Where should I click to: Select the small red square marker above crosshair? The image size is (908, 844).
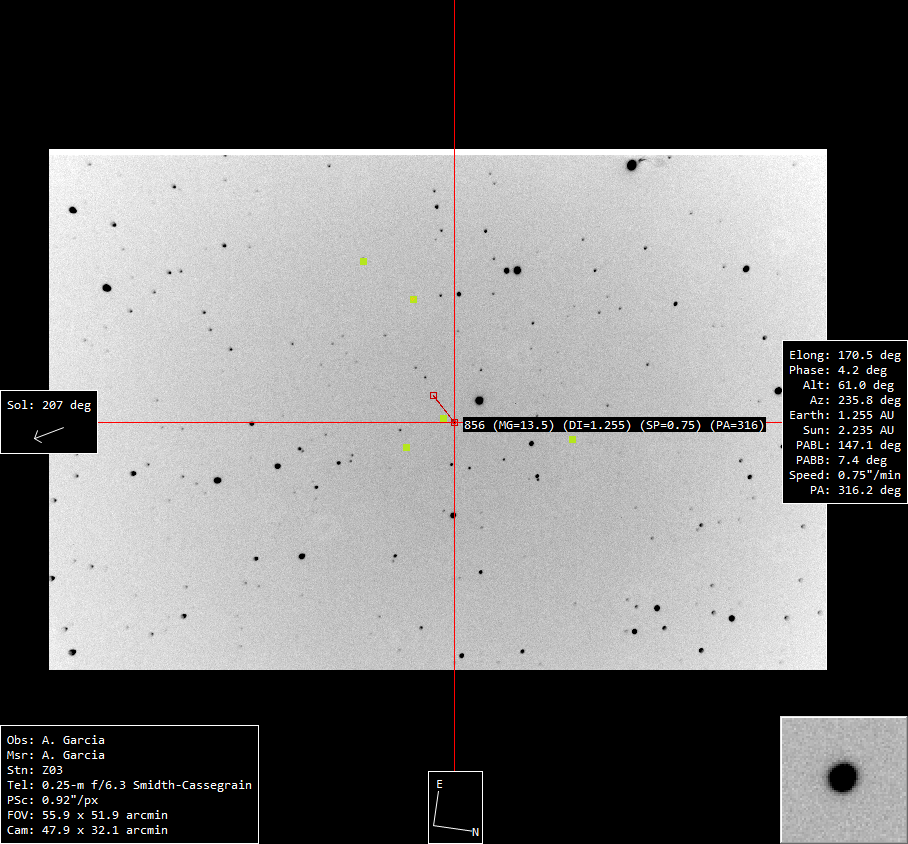(x=433, y=394)
